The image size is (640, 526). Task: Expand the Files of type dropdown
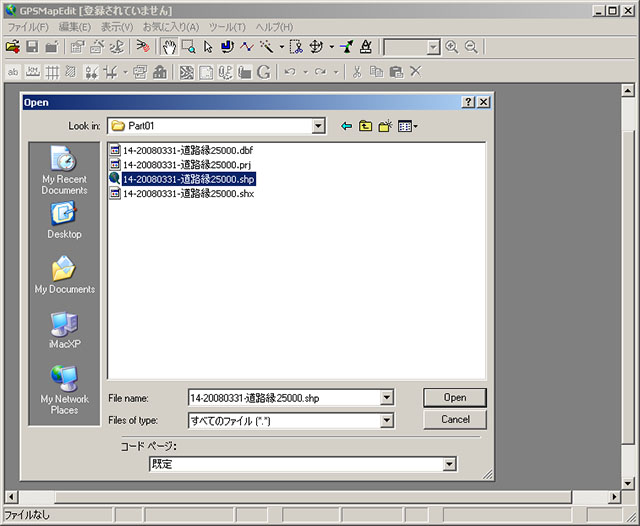tap(386, 421)
